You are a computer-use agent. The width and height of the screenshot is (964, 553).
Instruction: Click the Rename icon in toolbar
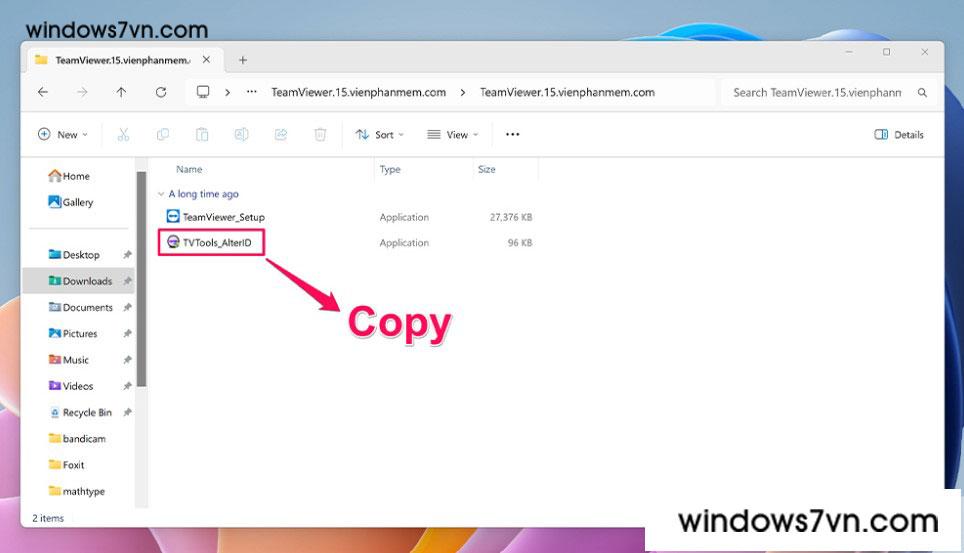241,135
